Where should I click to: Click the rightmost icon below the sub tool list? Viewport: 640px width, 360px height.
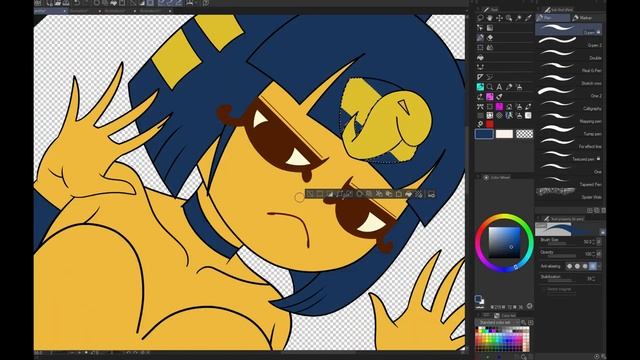point(604,210)
